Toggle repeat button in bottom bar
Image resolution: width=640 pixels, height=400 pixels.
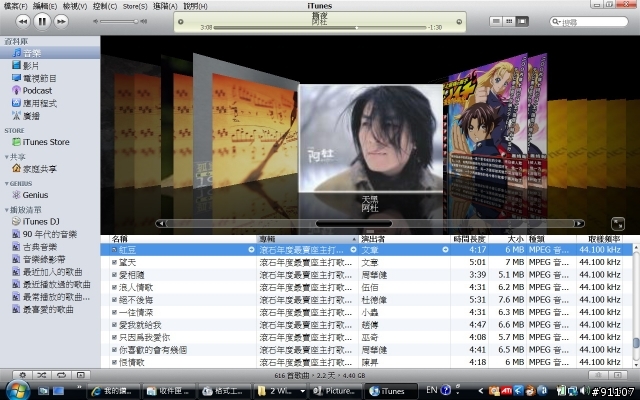[61, 375]
